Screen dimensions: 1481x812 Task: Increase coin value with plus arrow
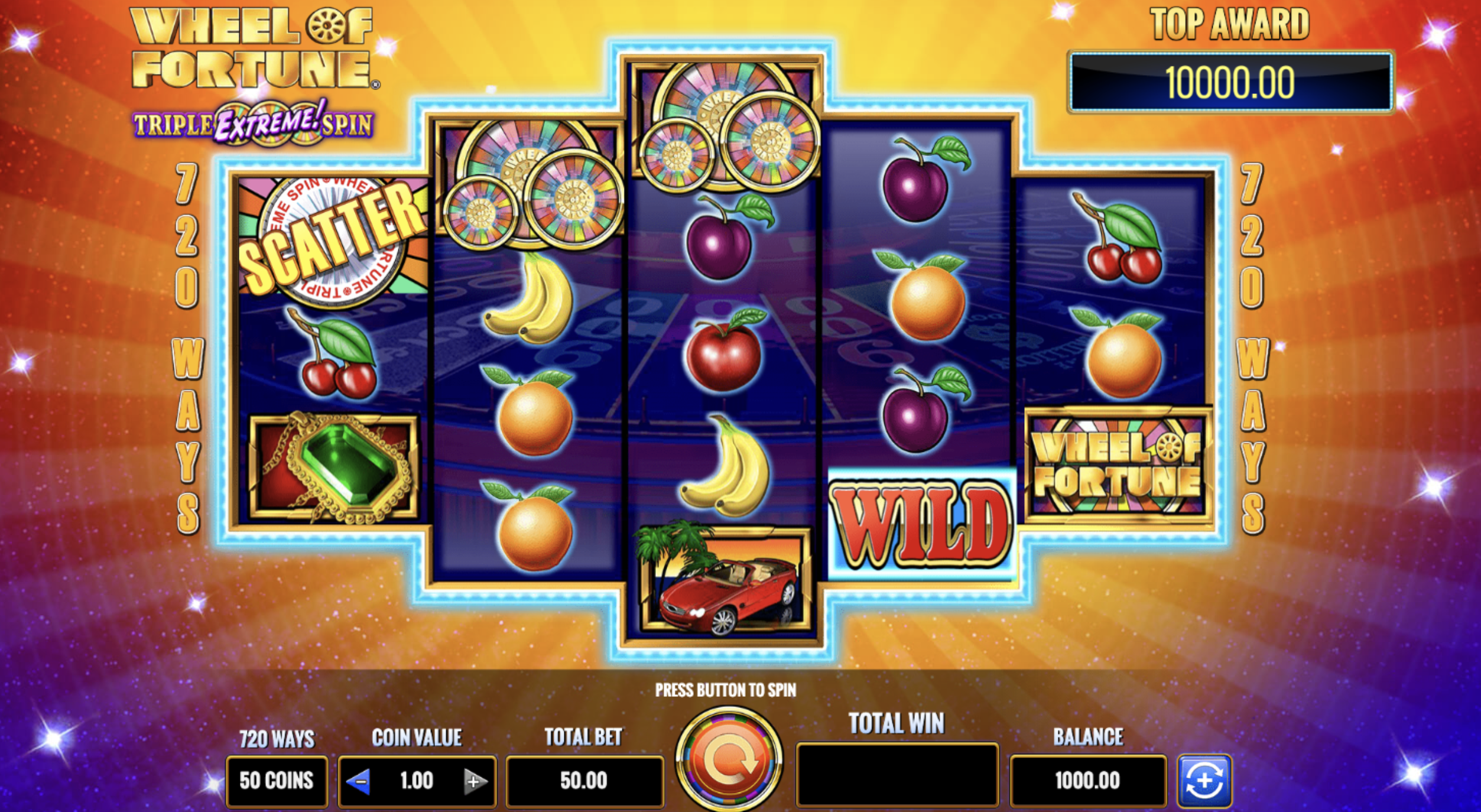pyautogui.click(x=475, y=781)
